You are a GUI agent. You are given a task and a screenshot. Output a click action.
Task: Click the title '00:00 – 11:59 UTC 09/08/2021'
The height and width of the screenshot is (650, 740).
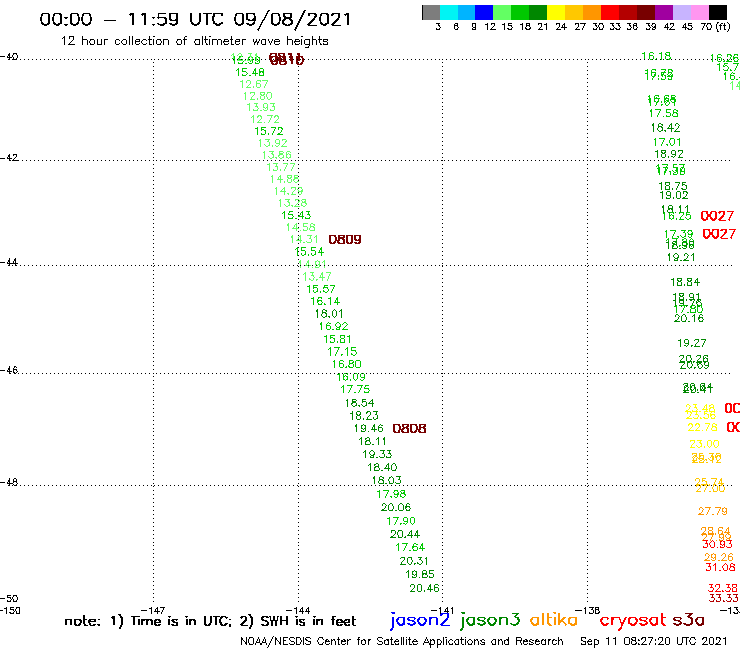(x=195, y=19)
